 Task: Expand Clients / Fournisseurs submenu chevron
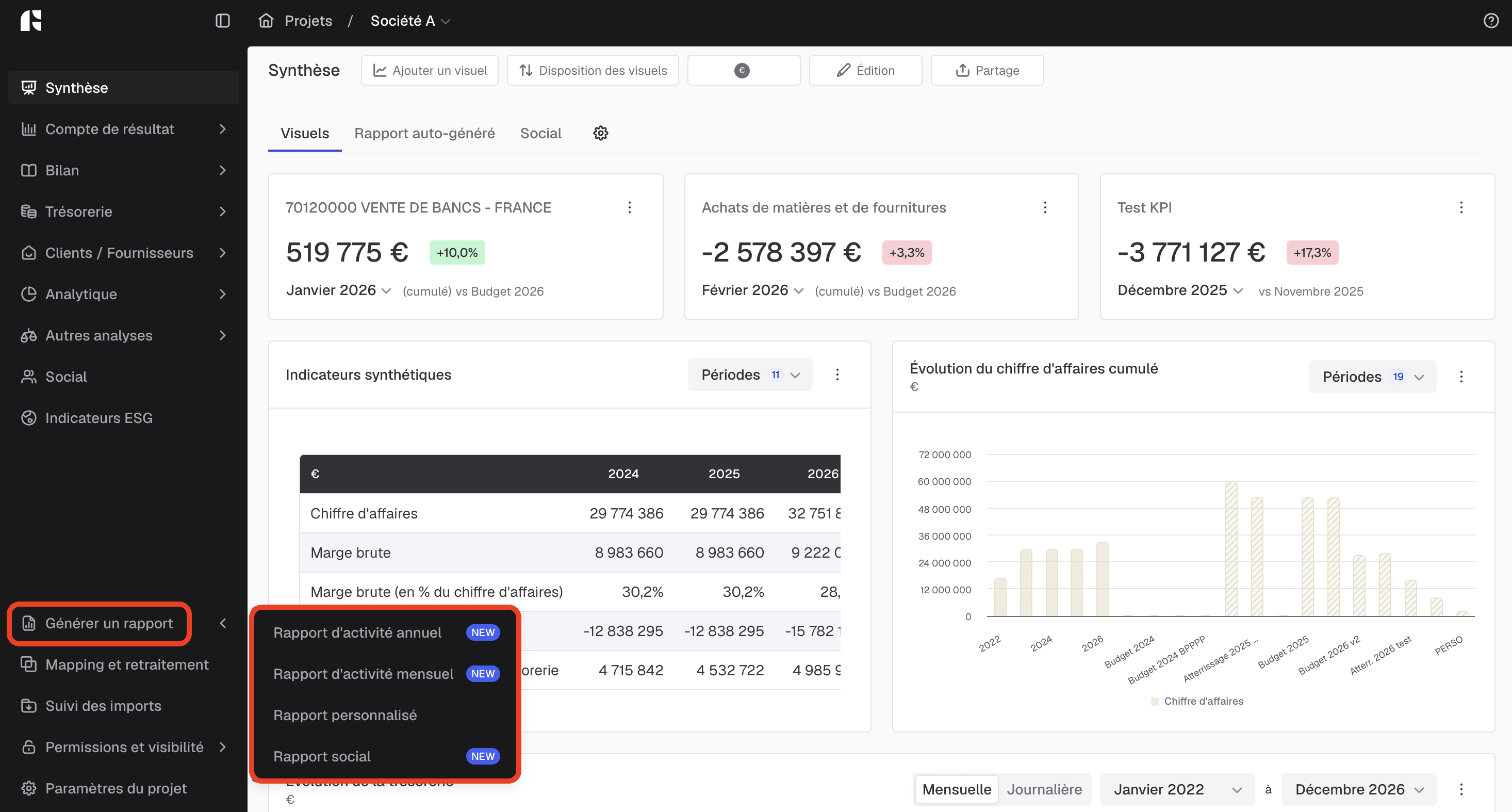click(x=222, y=252)
